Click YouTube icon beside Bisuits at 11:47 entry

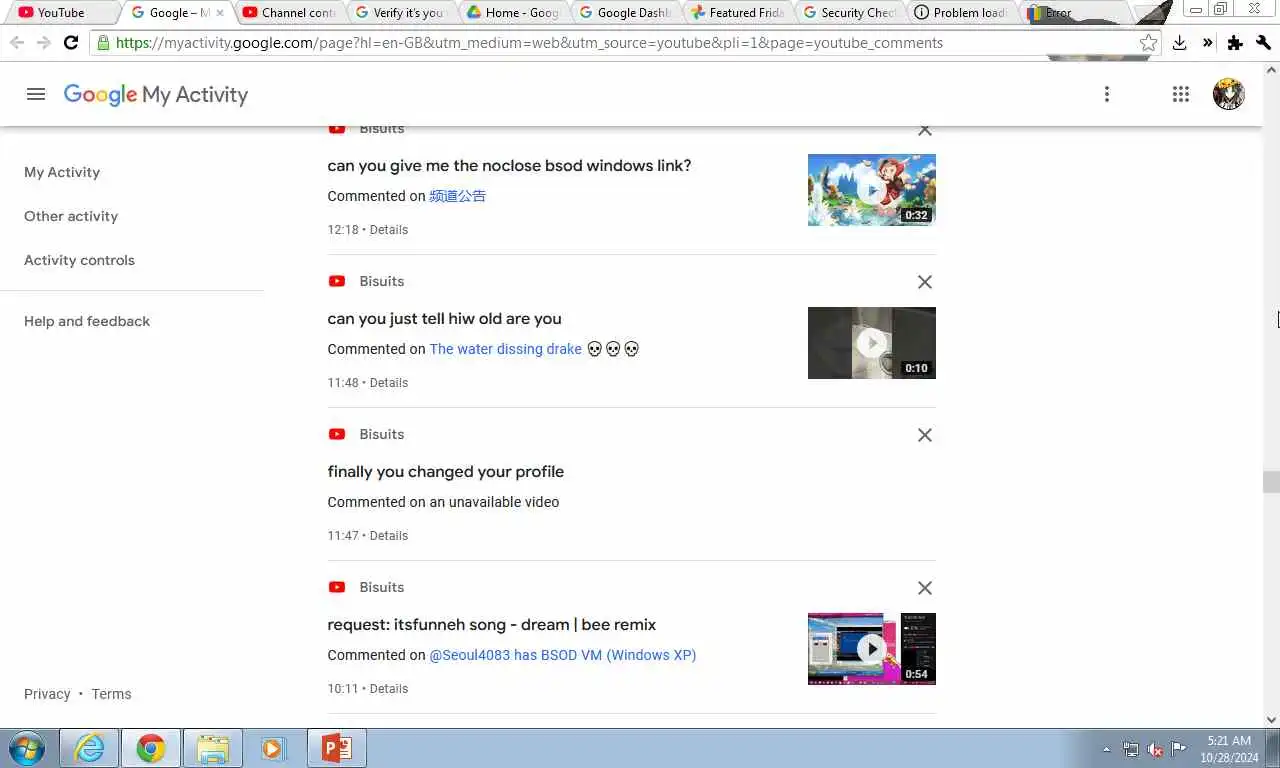[337, 434]
